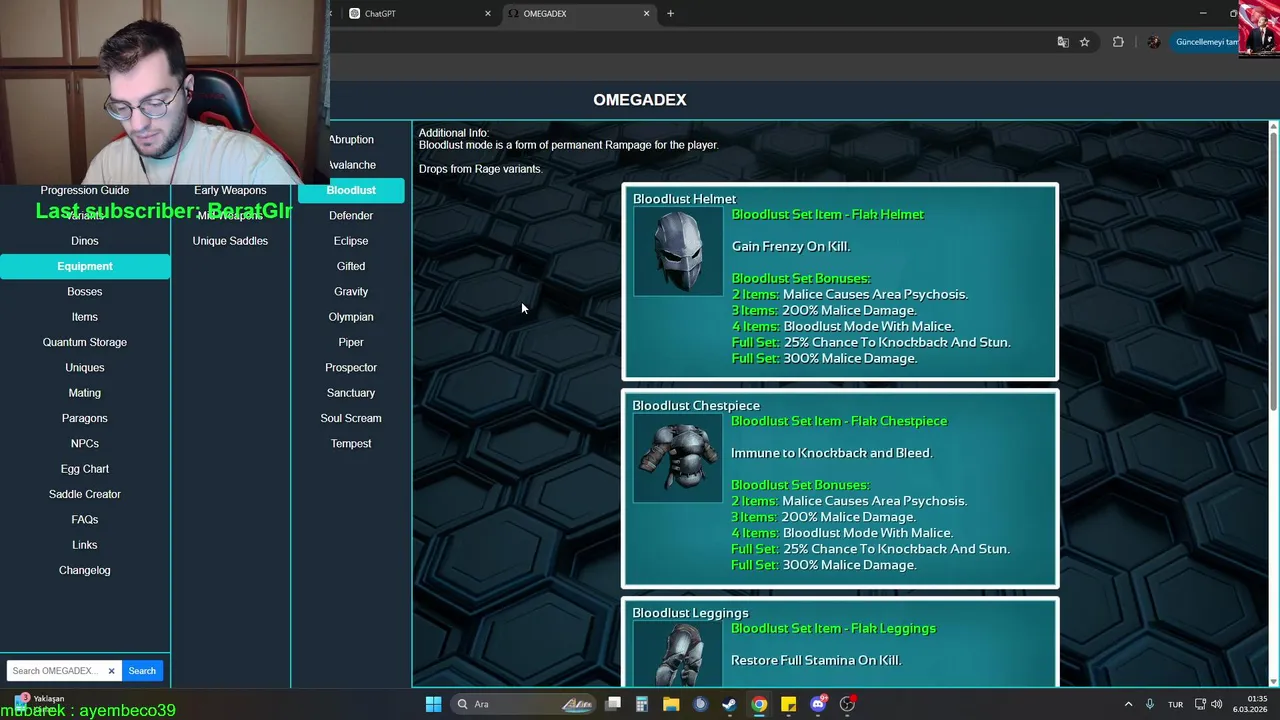The image size is (1280, 720).
Task: Open the Links page
Action: coord(85,545)
